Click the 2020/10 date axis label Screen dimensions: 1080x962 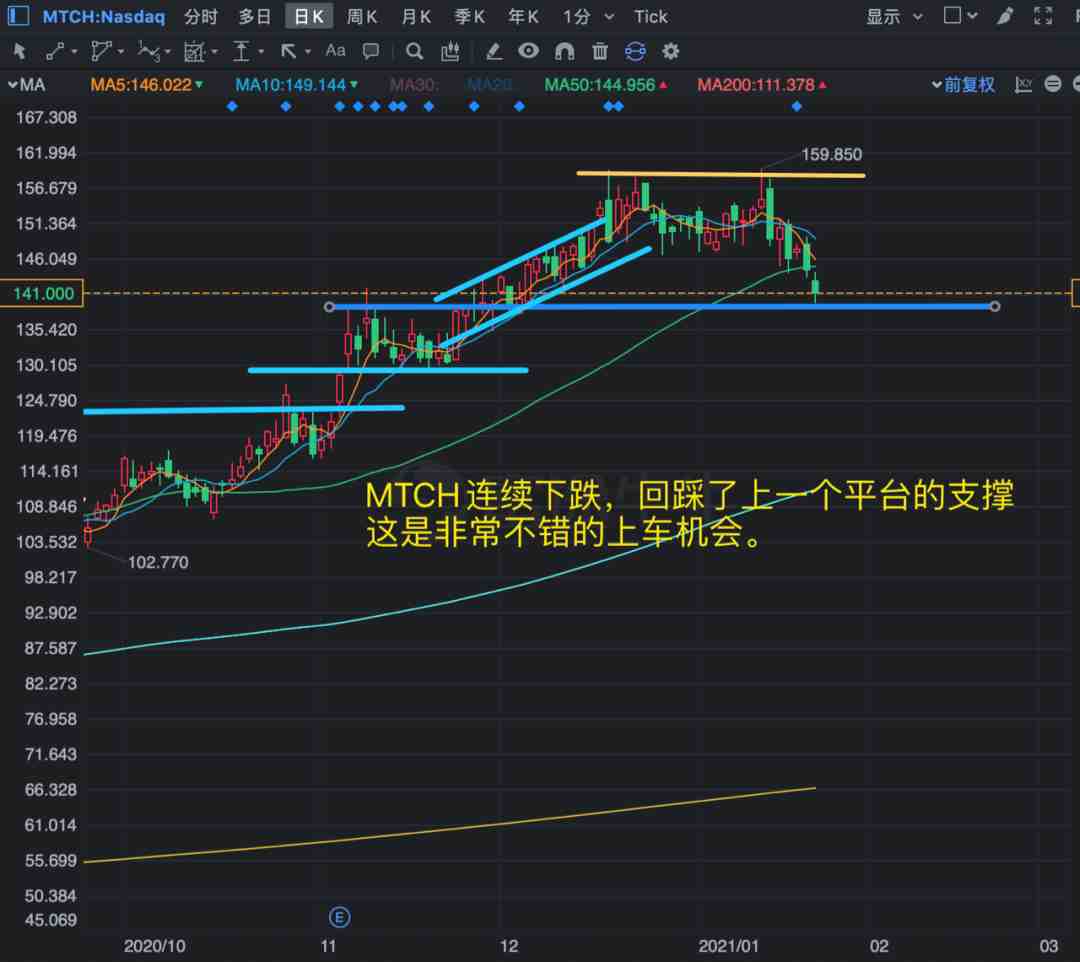point(154,946)
